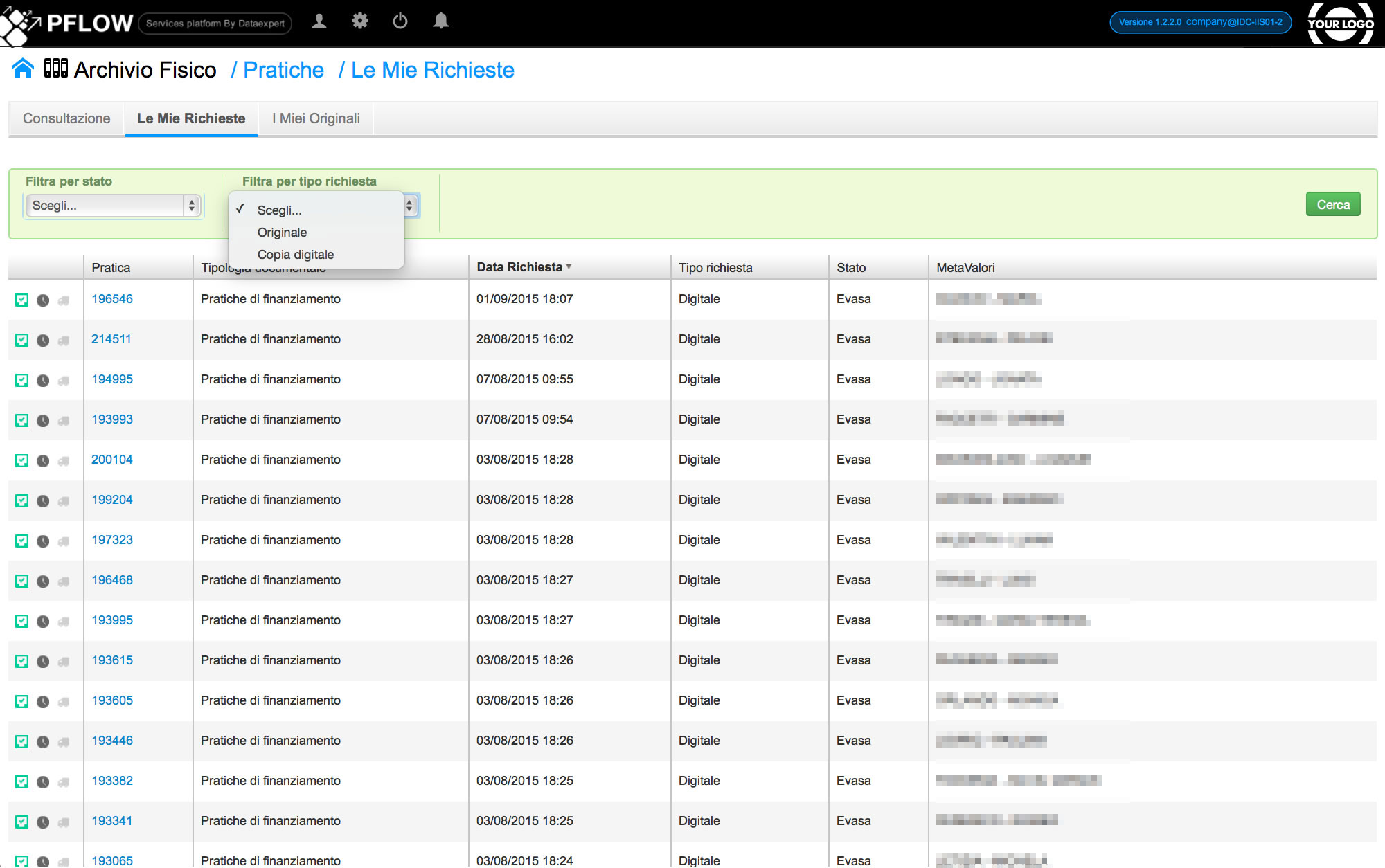Switch to I Miei Originali tab
The image size is (1385, 868).
316,118
